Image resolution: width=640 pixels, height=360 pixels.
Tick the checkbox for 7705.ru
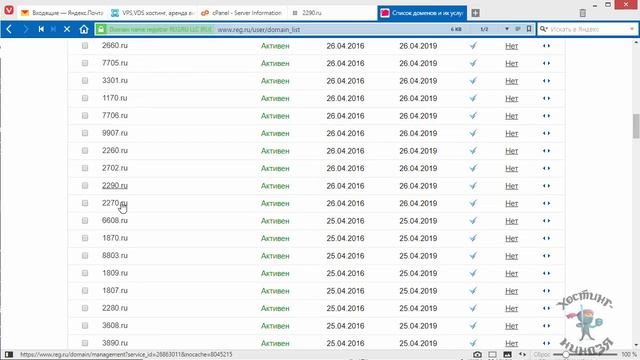85,63
